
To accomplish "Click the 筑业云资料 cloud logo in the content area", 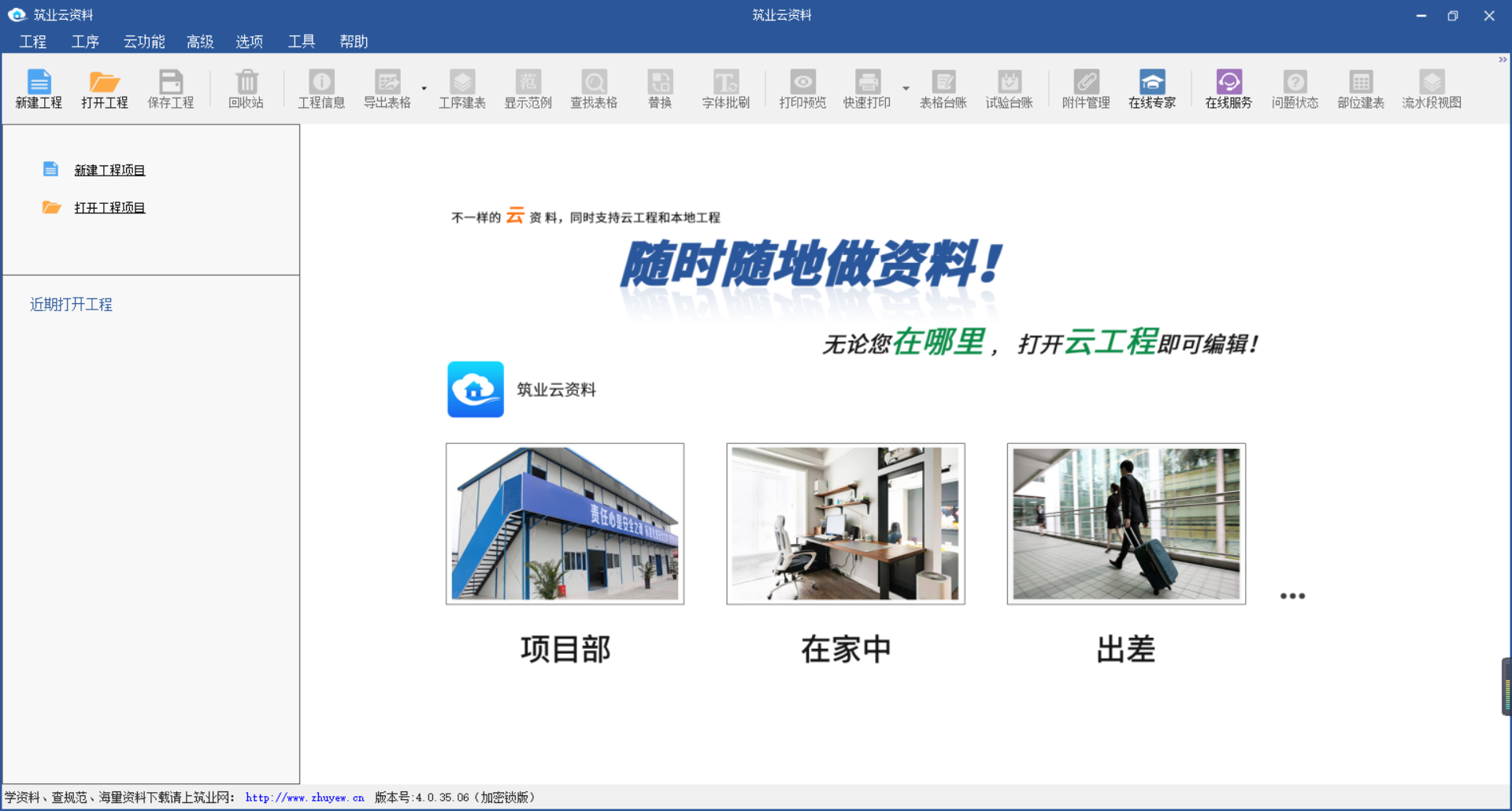I will click(x=476, y=389).
